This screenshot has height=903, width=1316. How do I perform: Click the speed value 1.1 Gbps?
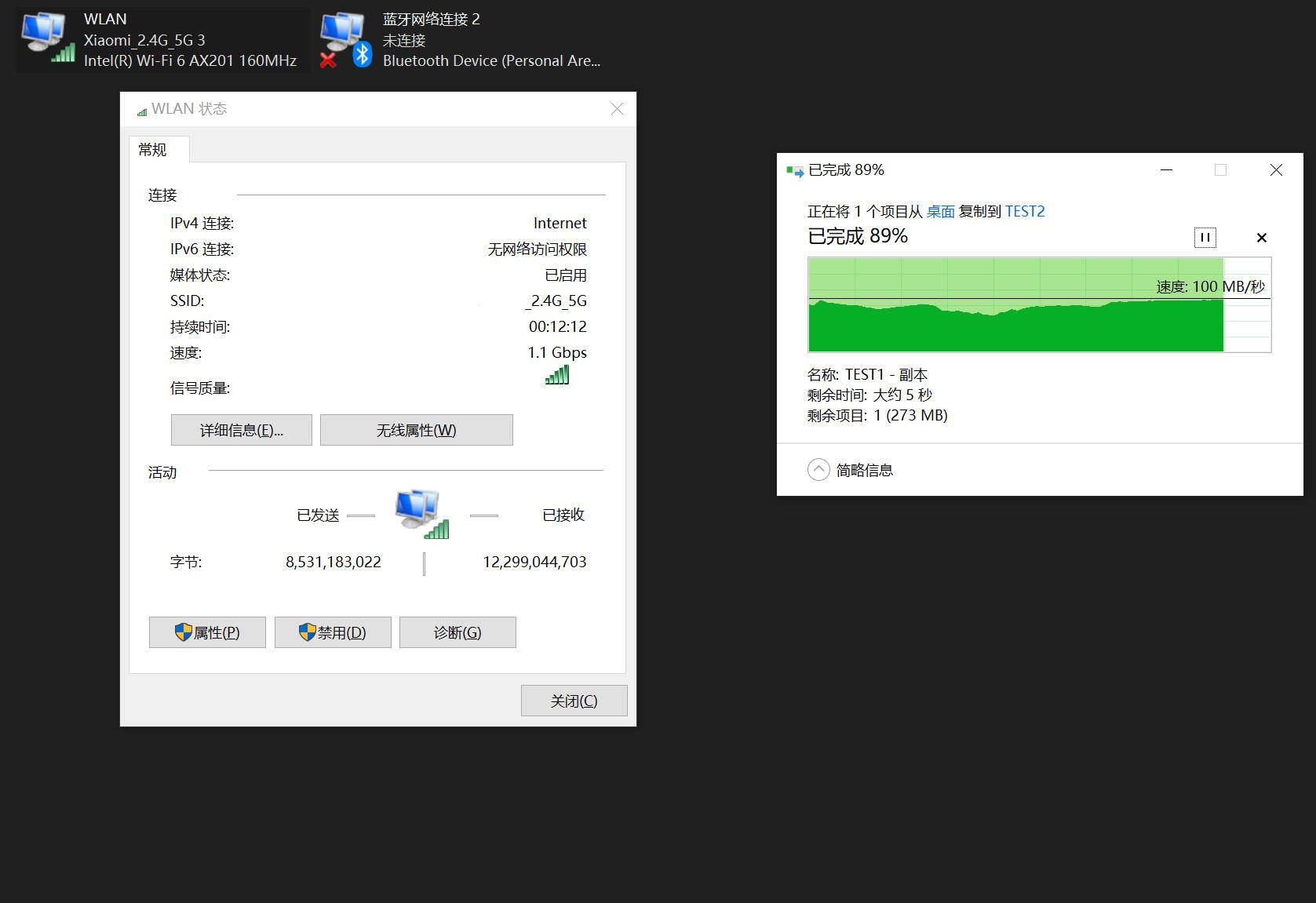(557, 352)
